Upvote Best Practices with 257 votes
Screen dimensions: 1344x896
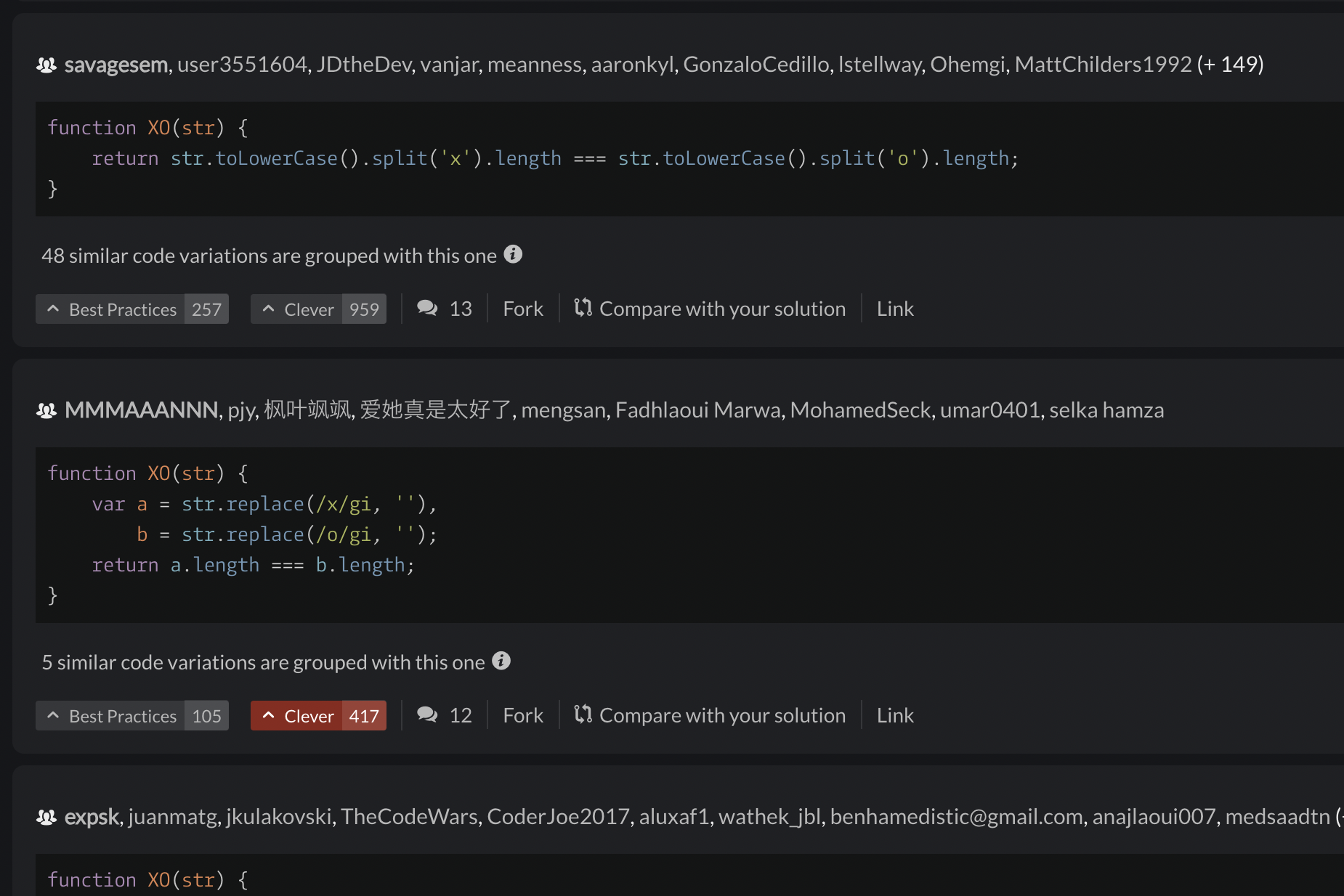[132, 309]
